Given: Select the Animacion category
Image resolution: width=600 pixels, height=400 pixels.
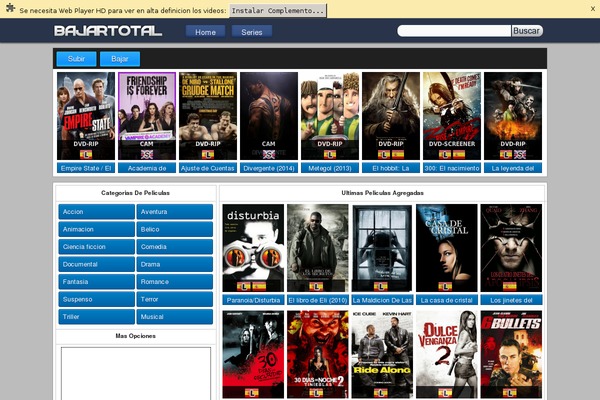Looking at the screenshot, I should click(x=96, y=229).
